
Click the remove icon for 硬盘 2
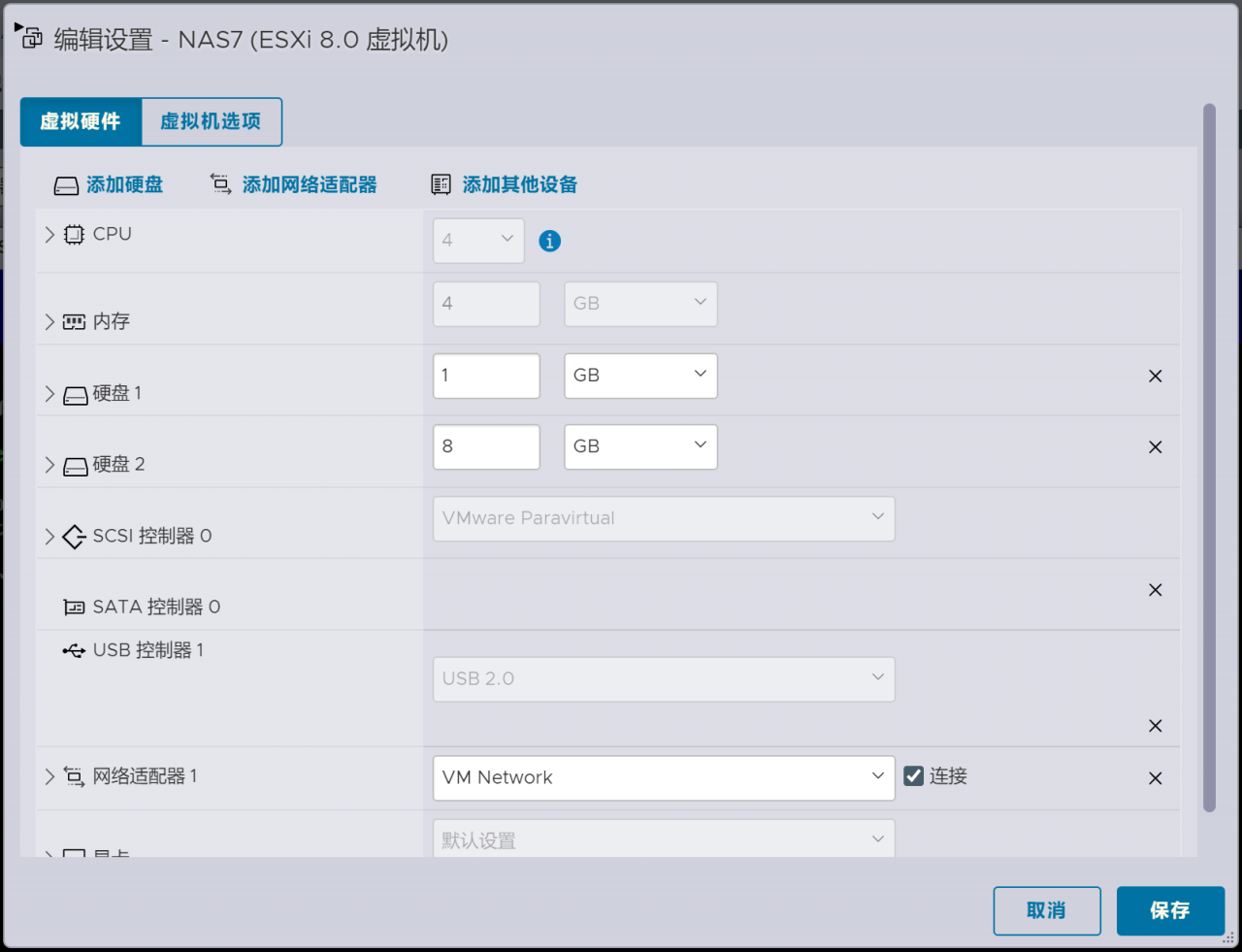click(1155, 446)
